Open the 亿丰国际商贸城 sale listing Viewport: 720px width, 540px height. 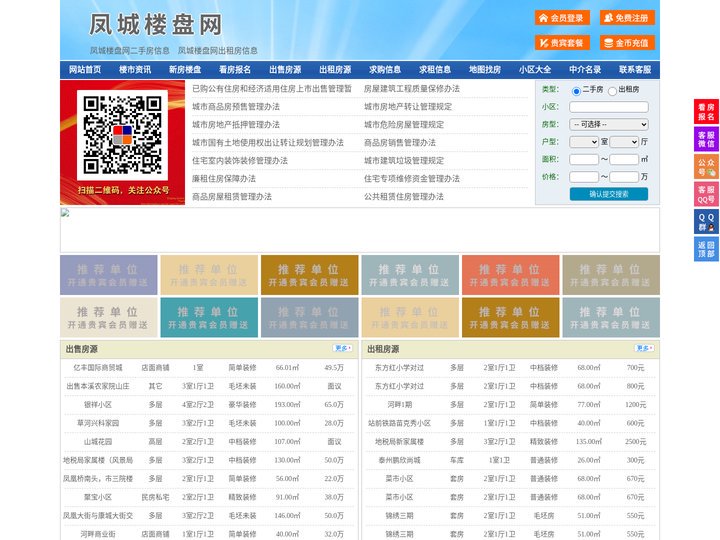click(98, 368)
